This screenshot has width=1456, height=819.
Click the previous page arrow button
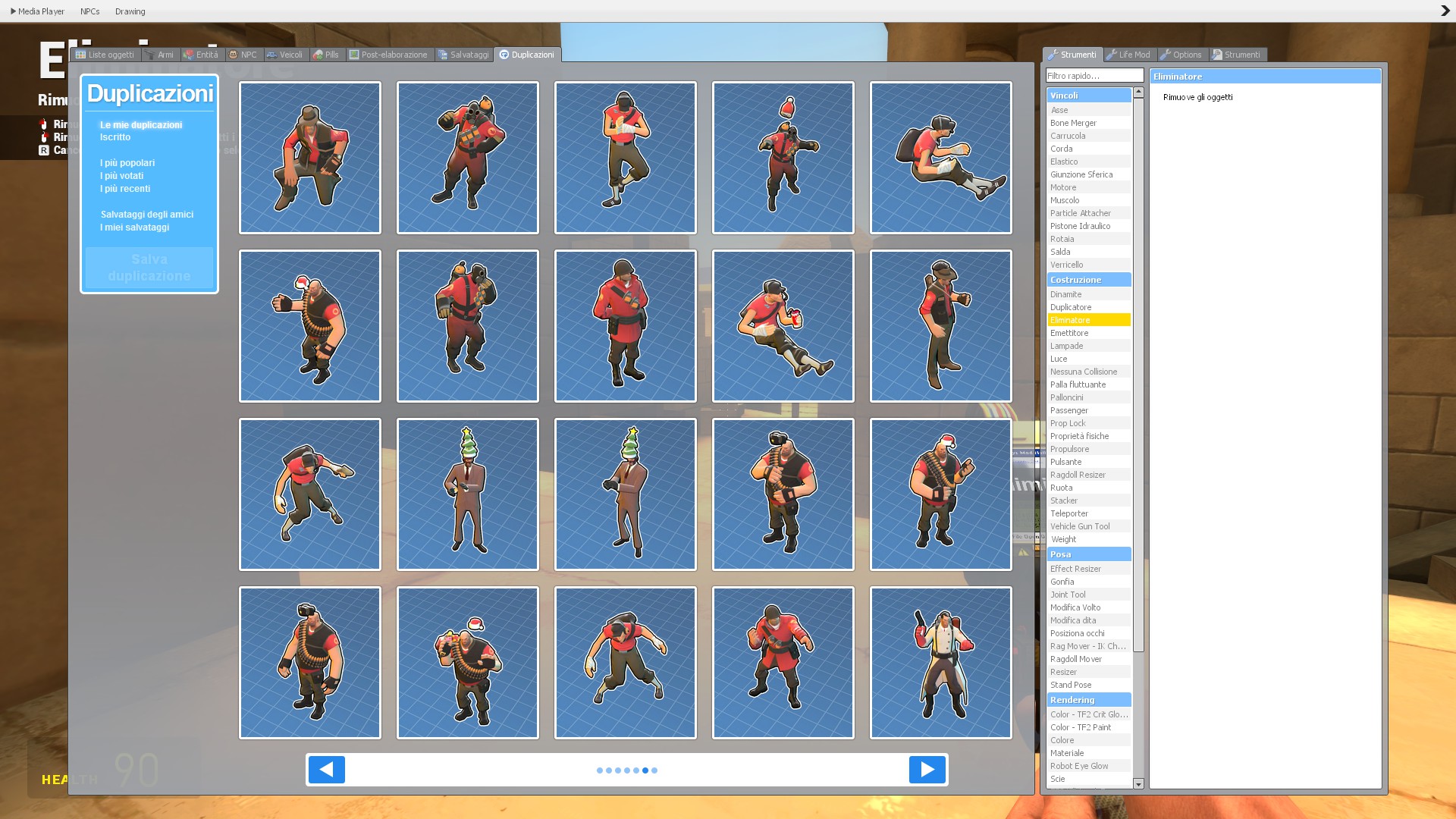point(327,770)
